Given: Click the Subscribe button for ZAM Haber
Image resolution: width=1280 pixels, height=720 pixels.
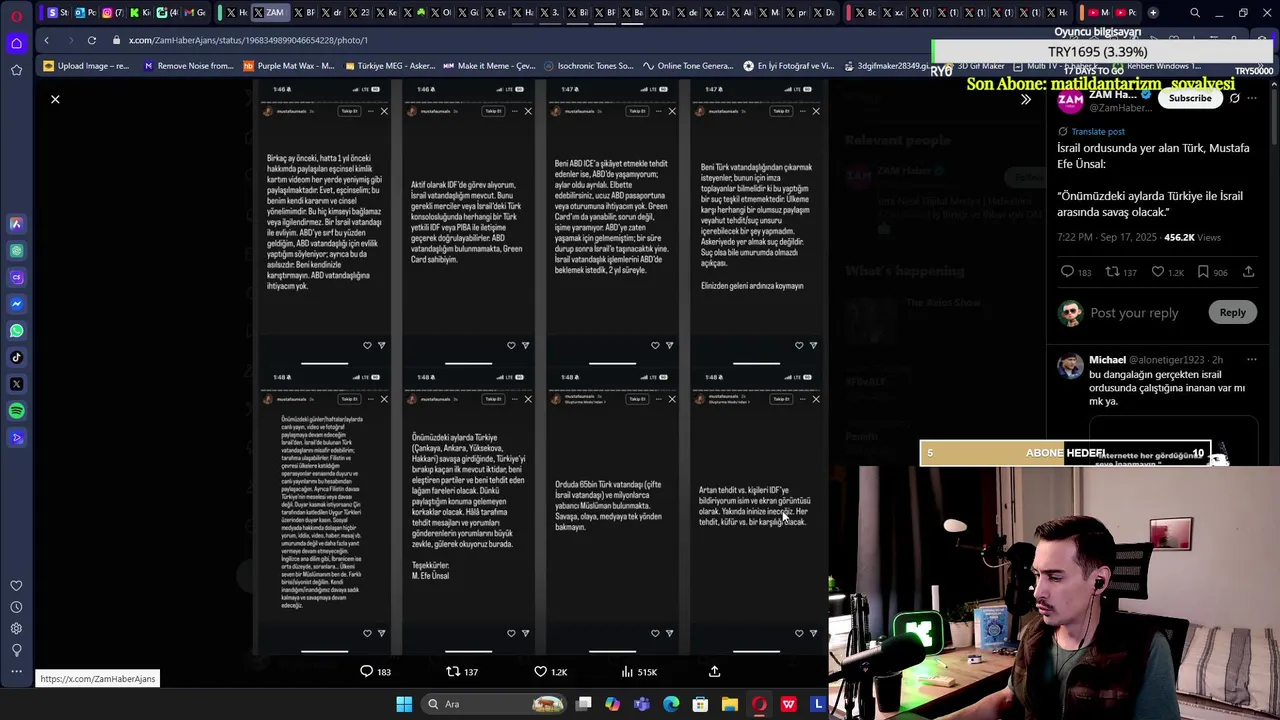Looking at the screenshot, I should pos(1190,98).
